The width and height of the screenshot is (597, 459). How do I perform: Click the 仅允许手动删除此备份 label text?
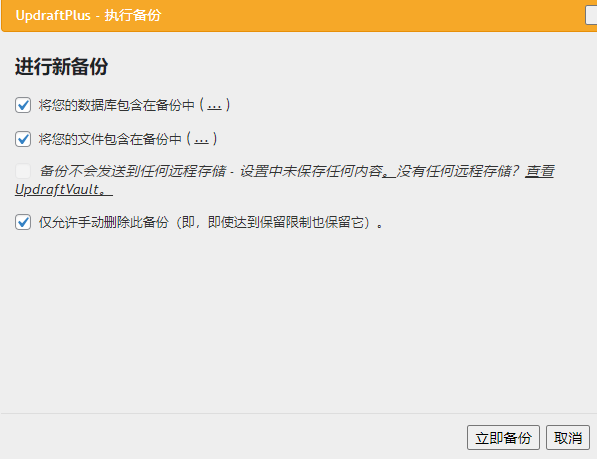coord(103,222)
